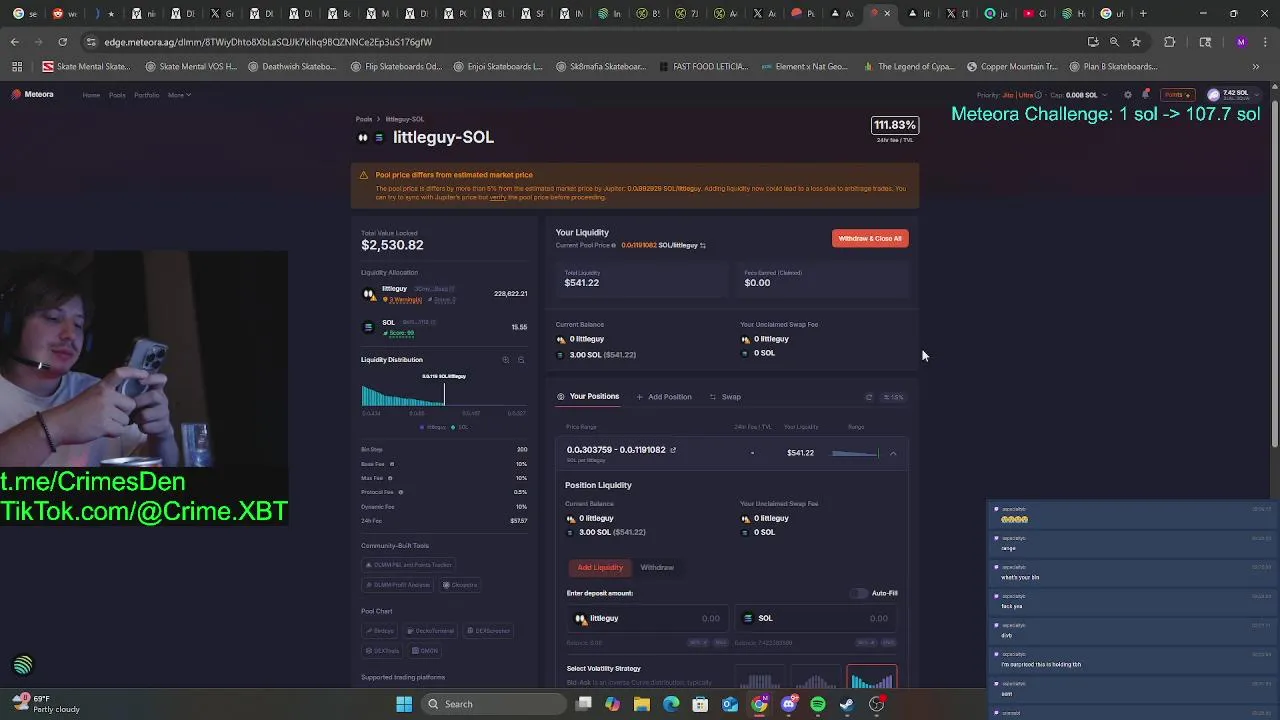Click littleguy 3 Warning(s) label

[x=405, y=300]
